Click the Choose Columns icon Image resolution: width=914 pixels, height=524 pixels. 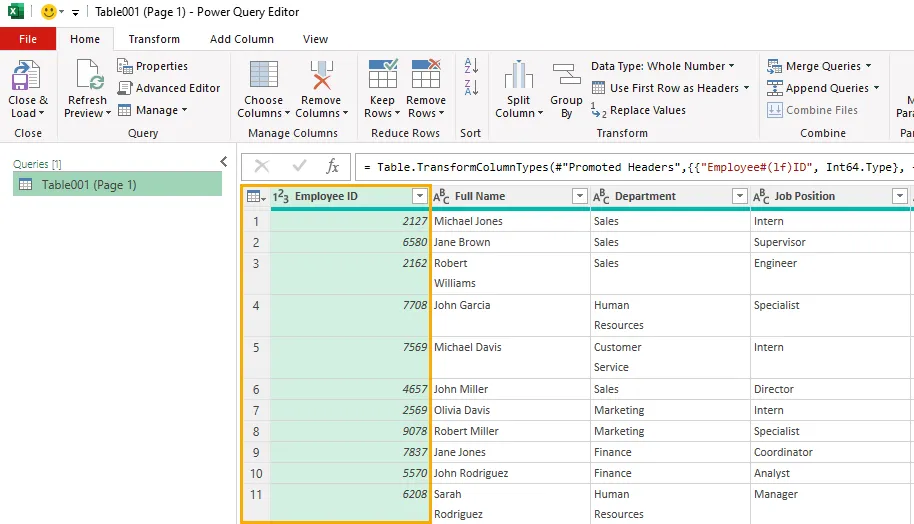coord(263,75)
